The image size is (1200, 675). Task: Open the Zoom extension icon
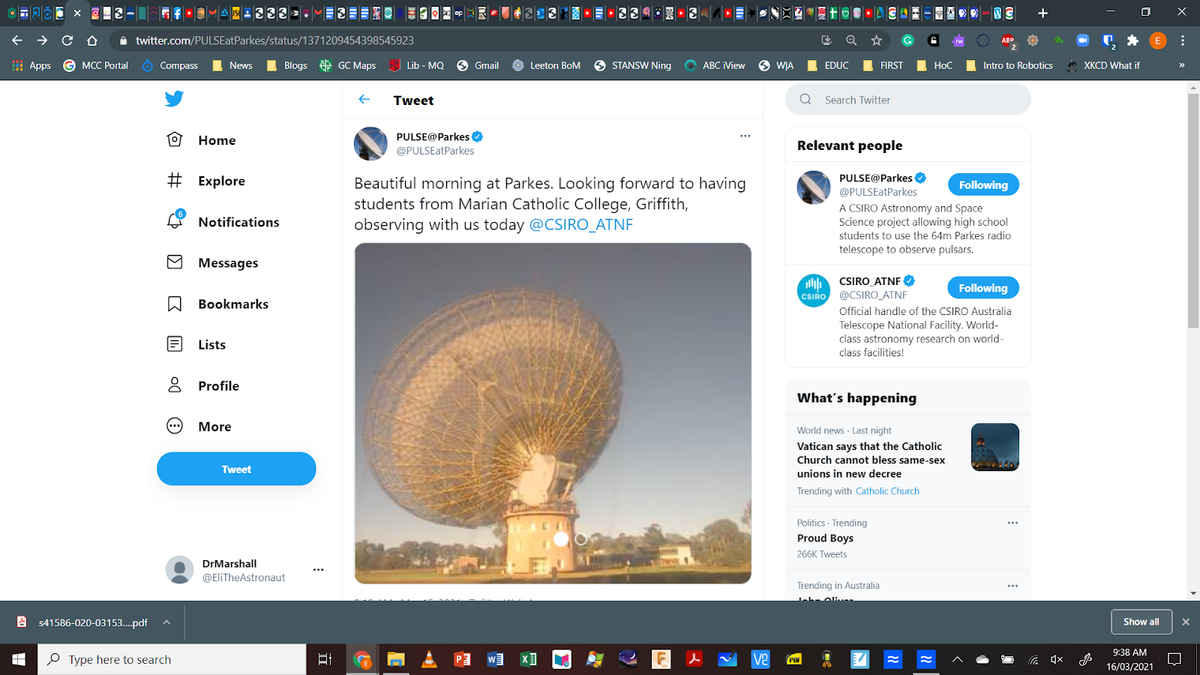click(1083, 40)
